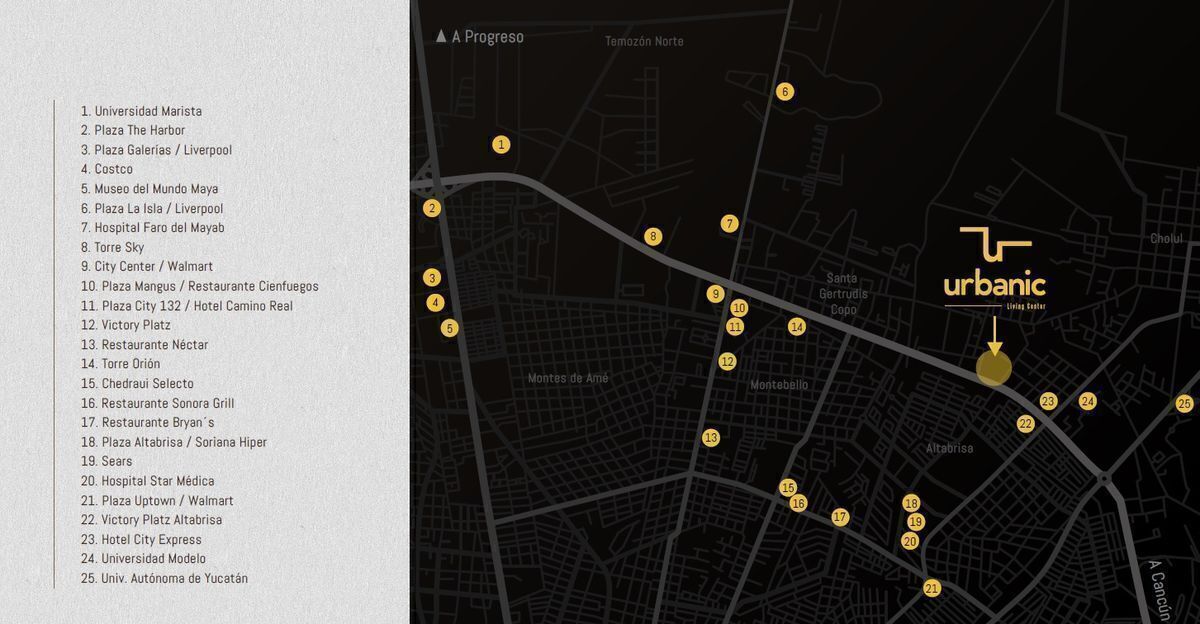1200x624 pixels.
Task: Select legend entry "25. Univ. Autónoma de Yucatán"
Action: [x=164, y=578]
